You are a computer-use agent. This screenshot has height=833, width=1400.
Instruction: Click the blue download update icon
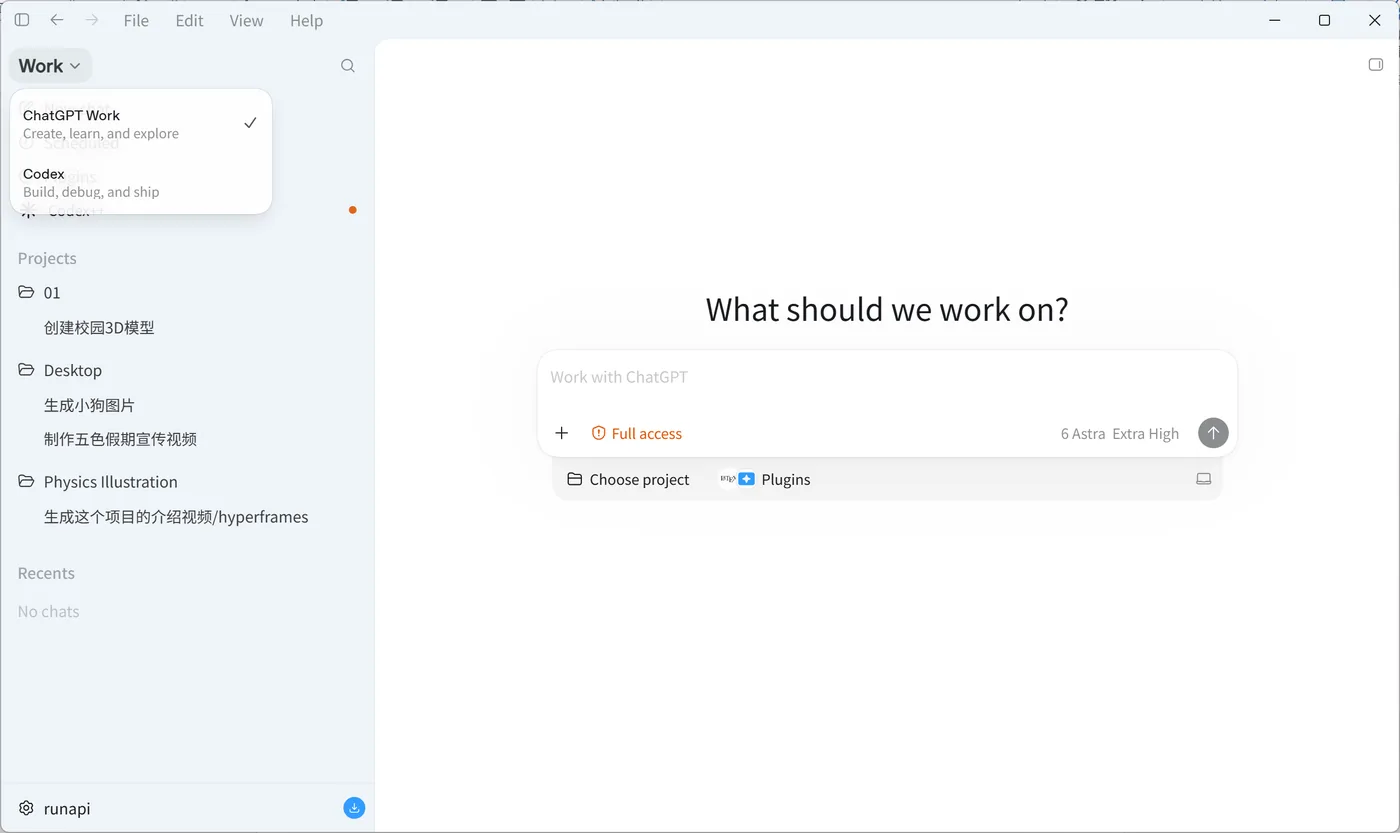pos(354,808)
